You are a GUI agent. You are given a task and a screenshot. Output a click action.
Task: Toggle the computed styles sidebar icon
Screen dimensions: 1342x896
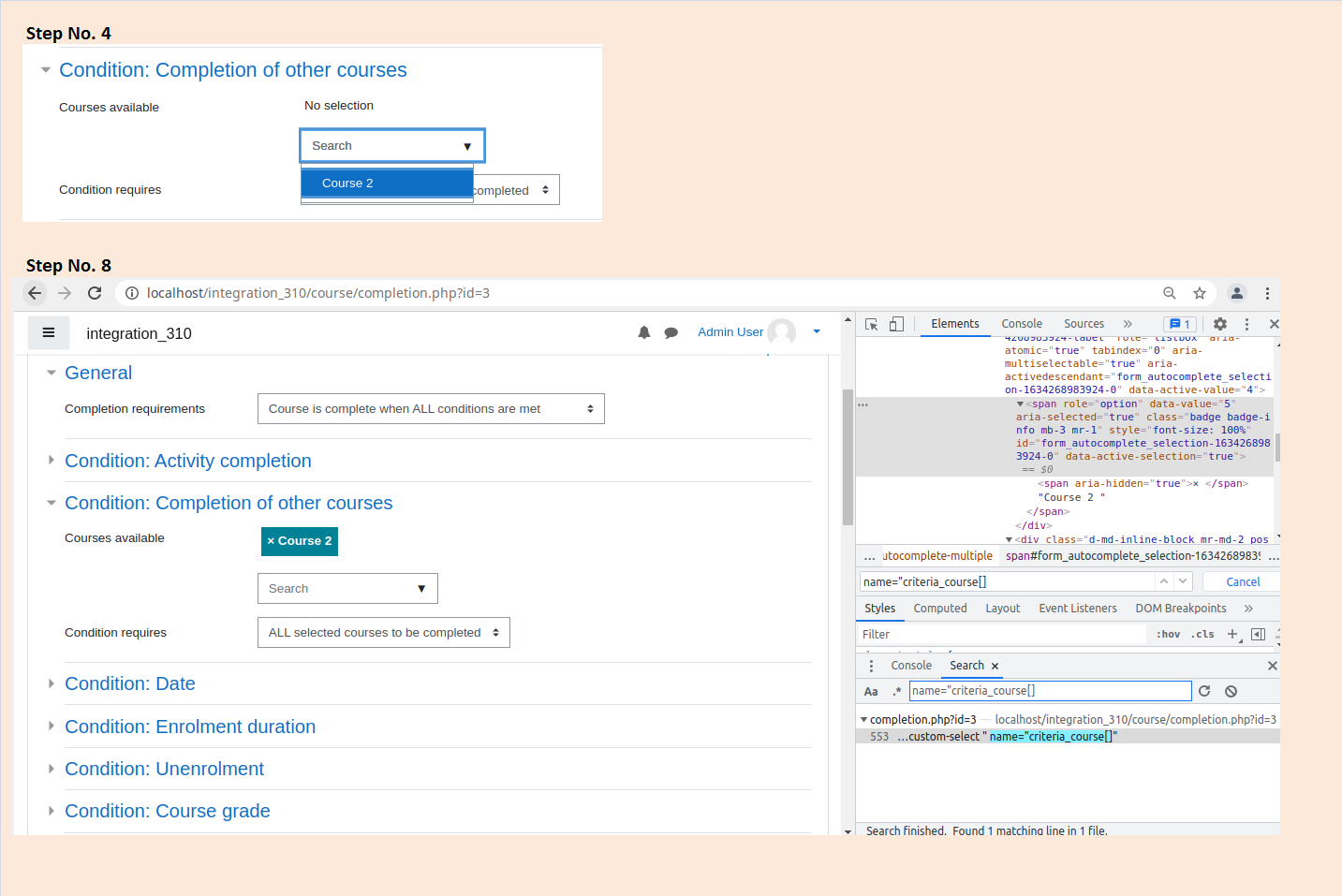coord(1258,634)
